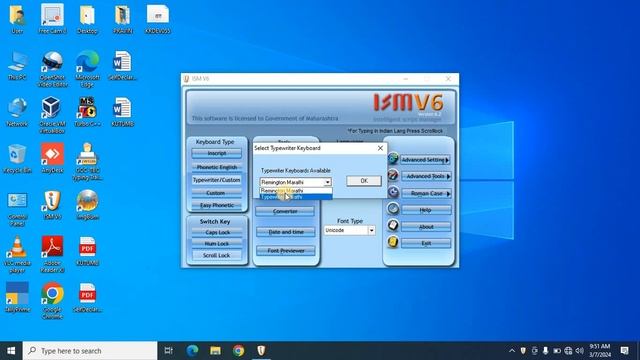Click the Date and time button
Image resolution: width=640 pixels, height=360 pixels.
pos(286,232)
